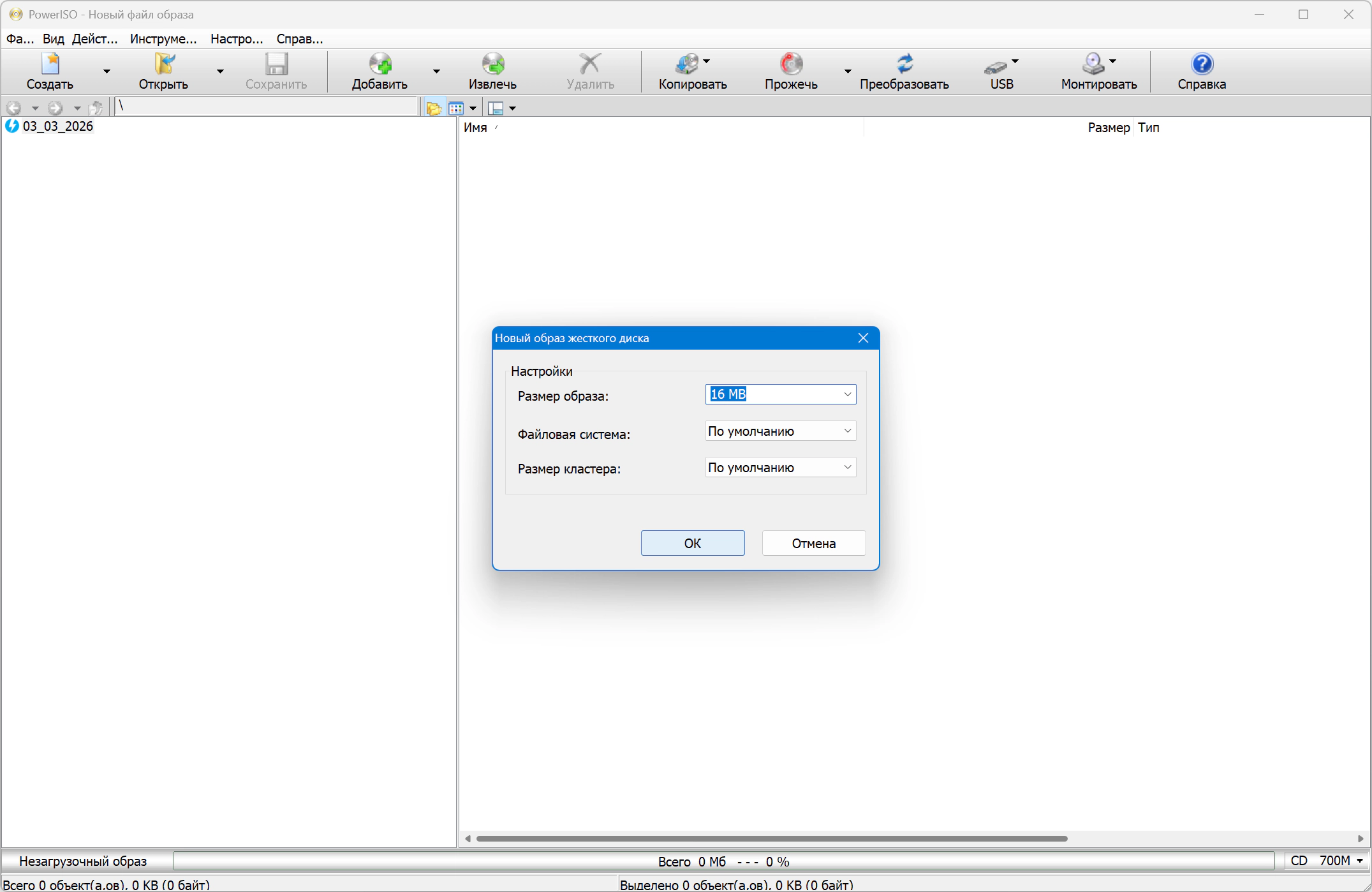Click the Add files toolbar icon
Image resolution: width=1372 pixels, height=892 pixels.
[x=380, y=64]
